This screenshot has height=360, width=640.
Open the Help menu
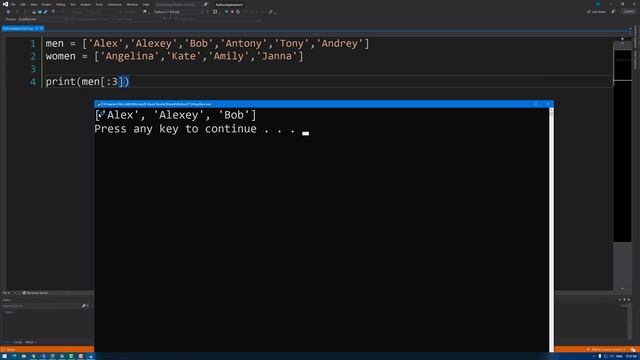click(x=146, y=4)
